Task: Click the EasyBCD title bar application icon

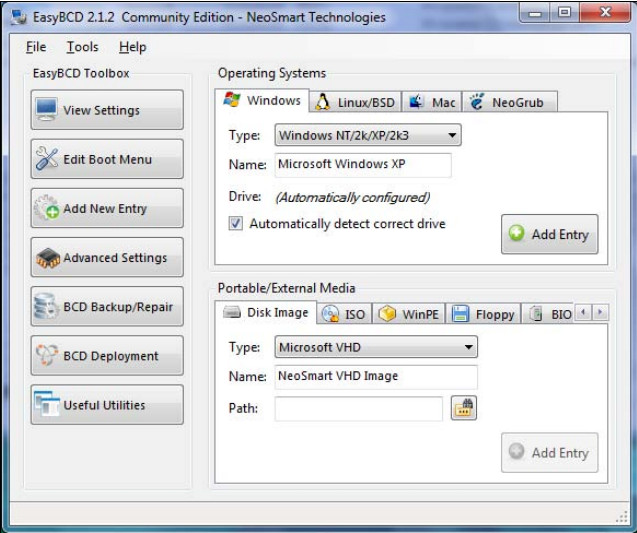Action: coord(18,17)
